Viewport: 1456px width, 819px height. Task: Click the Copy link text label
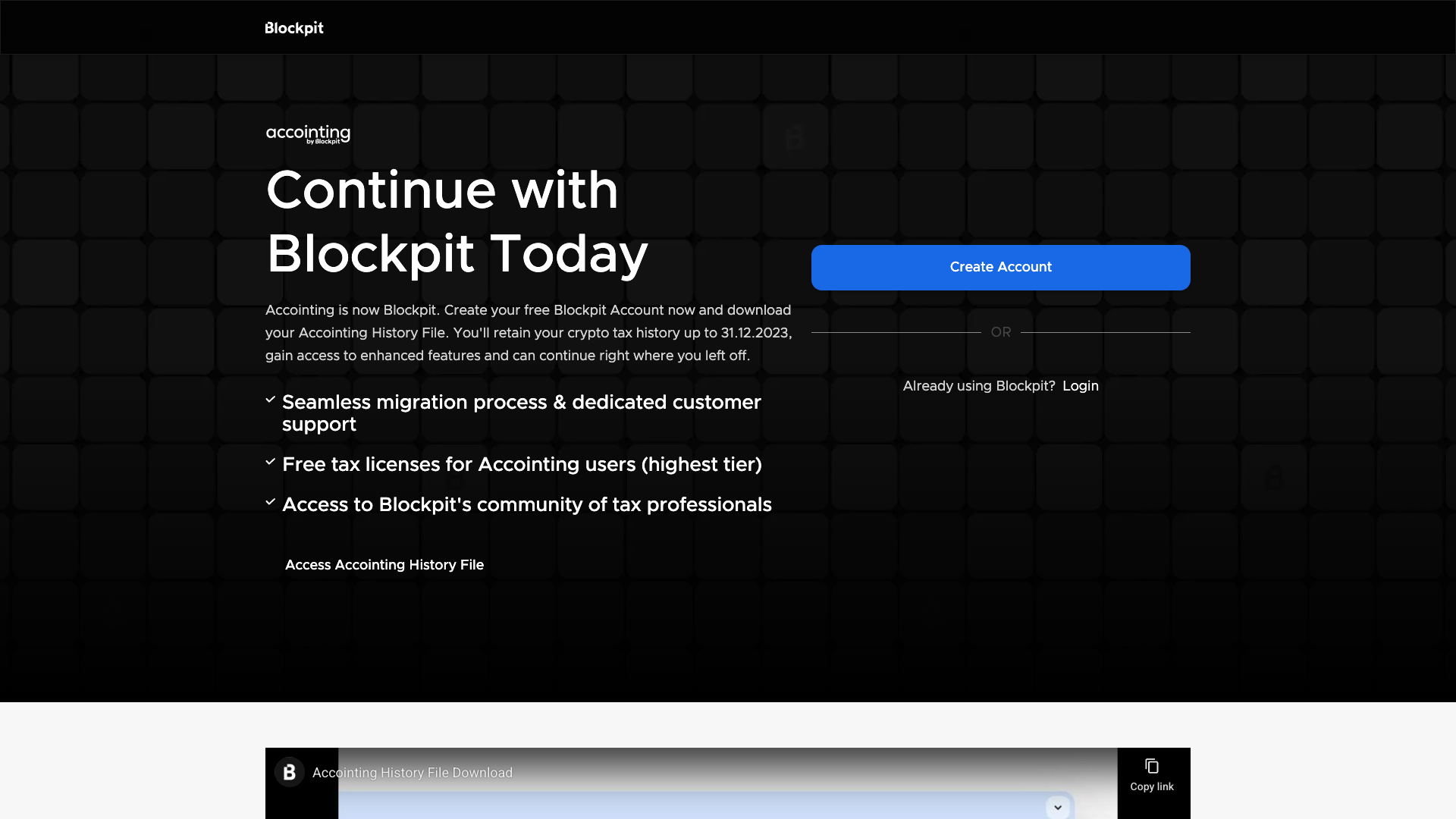[1150, 786]
